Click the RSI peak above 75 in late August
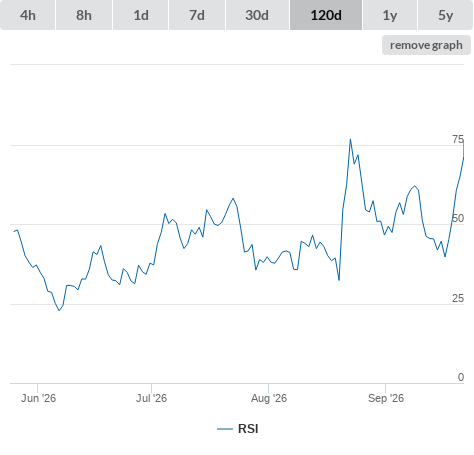This screenshot has width=474, height=455. click(350, 139)
